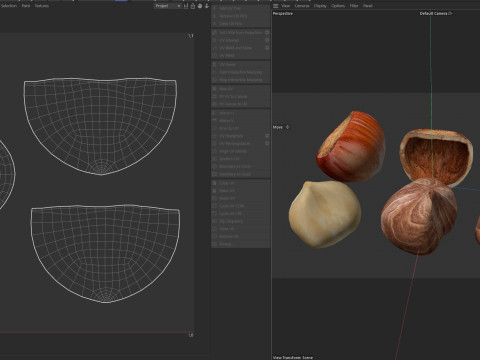The image size is (480, 360).
Task: Choose Copy UV command
Action: 241,183
